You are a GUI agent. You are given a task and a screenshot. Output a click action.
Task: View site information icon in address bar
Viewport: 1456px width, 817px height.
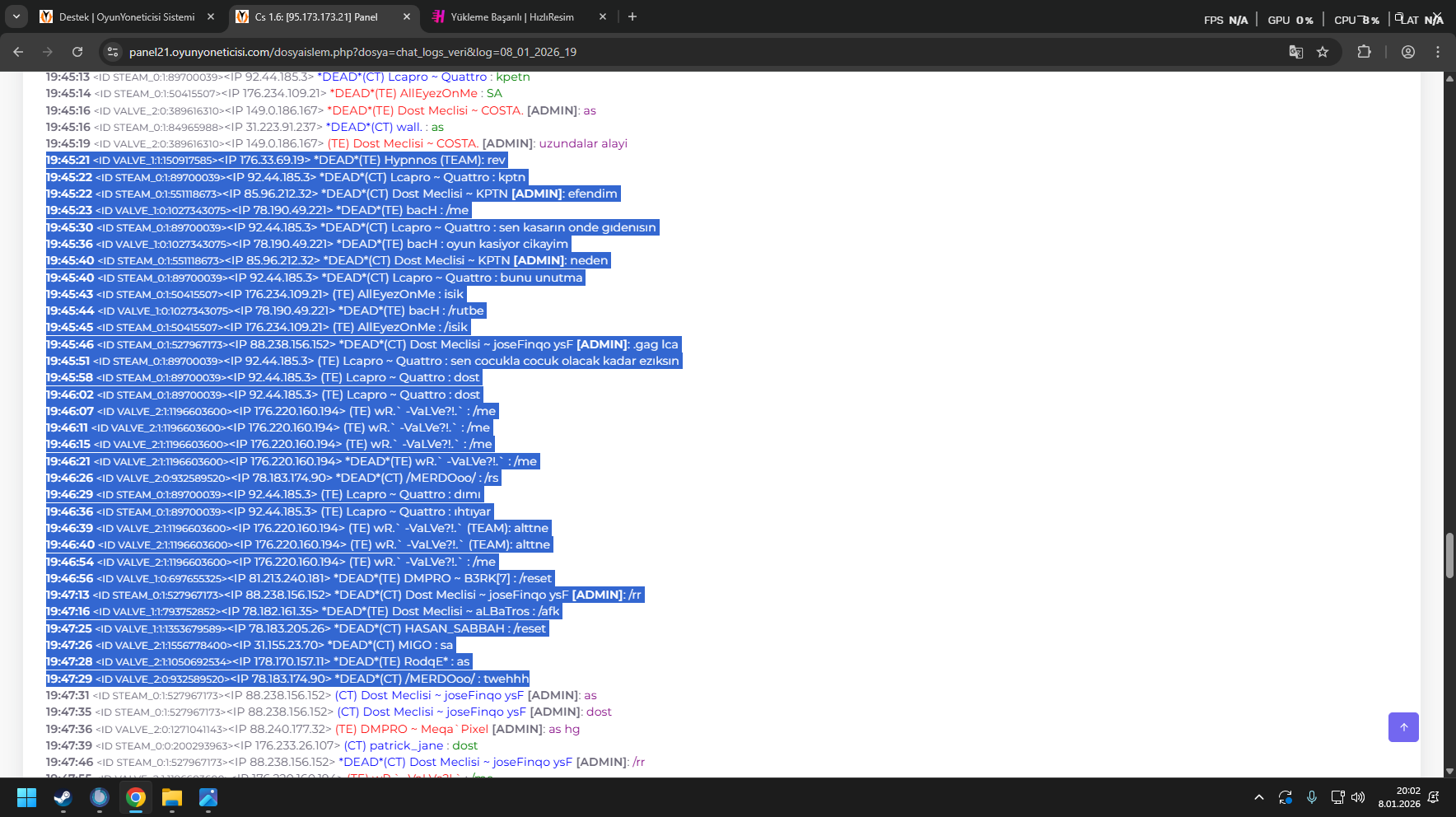[113, 52]
